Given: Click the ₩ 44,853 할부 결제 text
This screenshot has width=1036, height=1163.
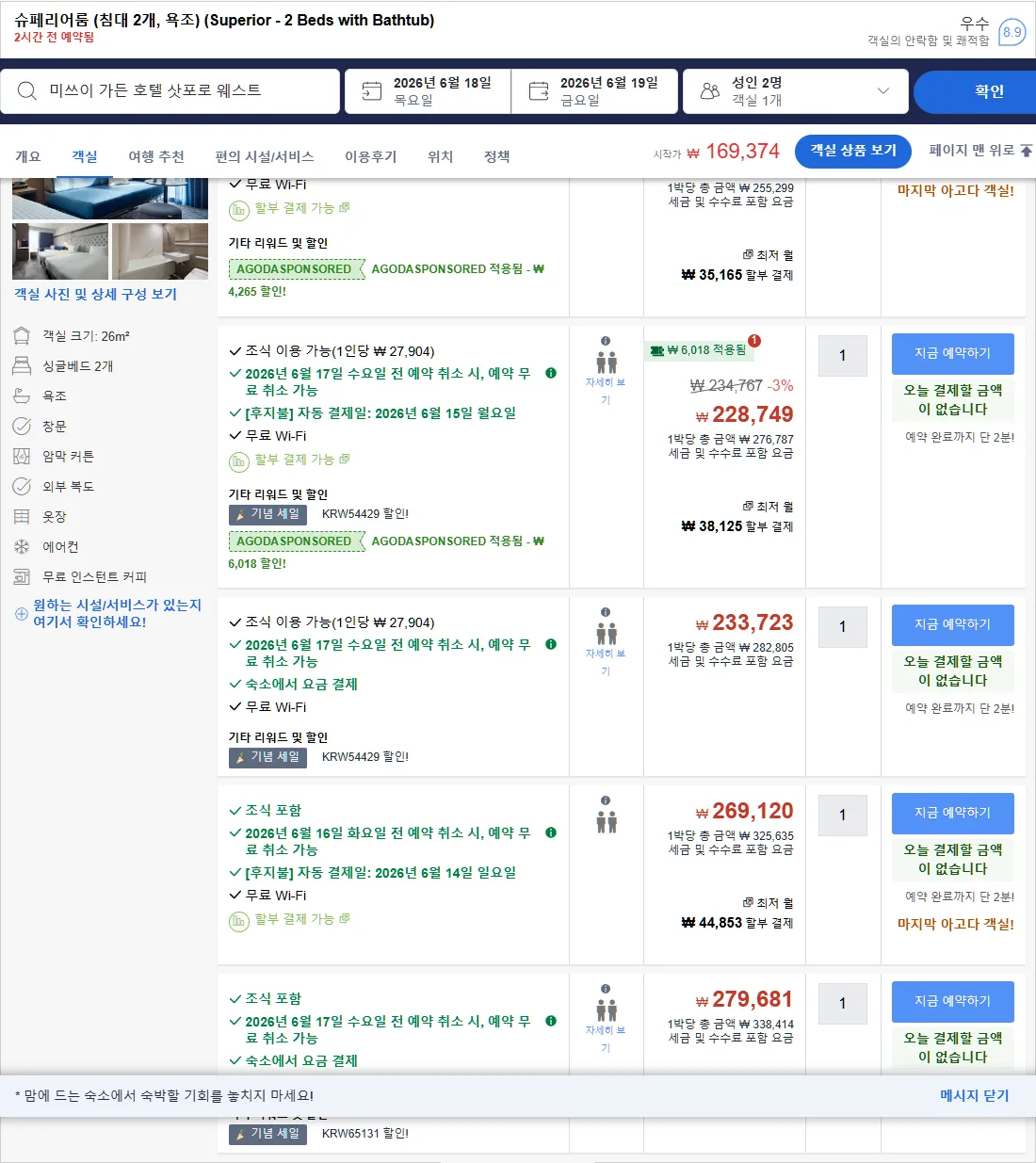Looking at the screenshot, I should [737, 923].
